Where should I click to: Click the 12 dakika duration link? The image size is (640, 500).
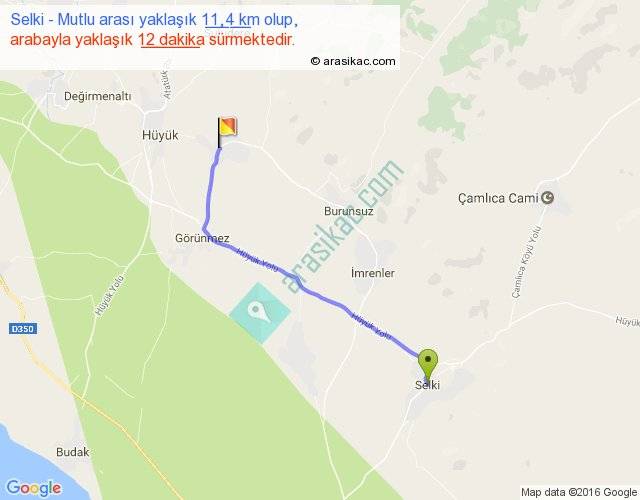coord(171,40)
